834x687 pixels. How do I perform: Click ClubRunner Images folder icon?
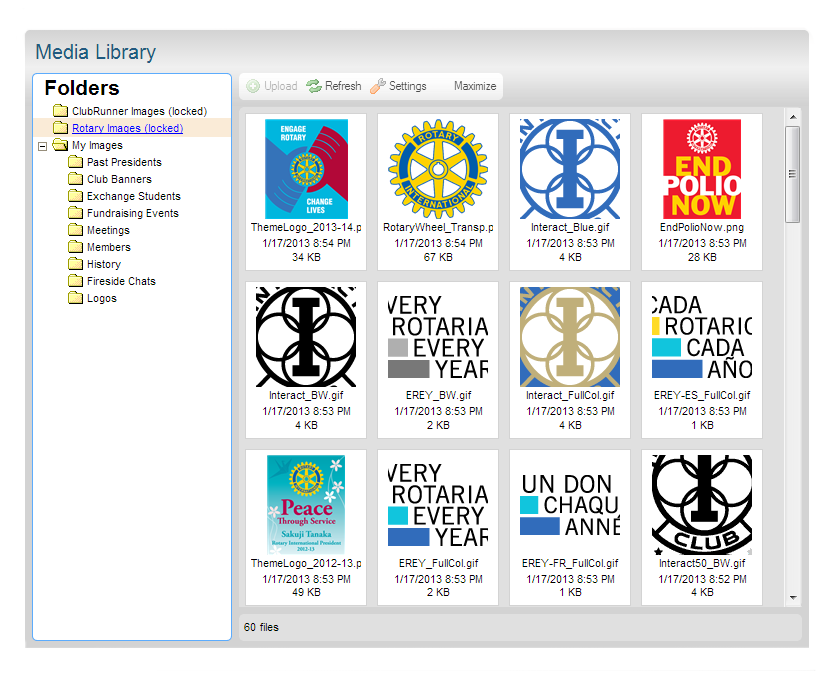61,111
